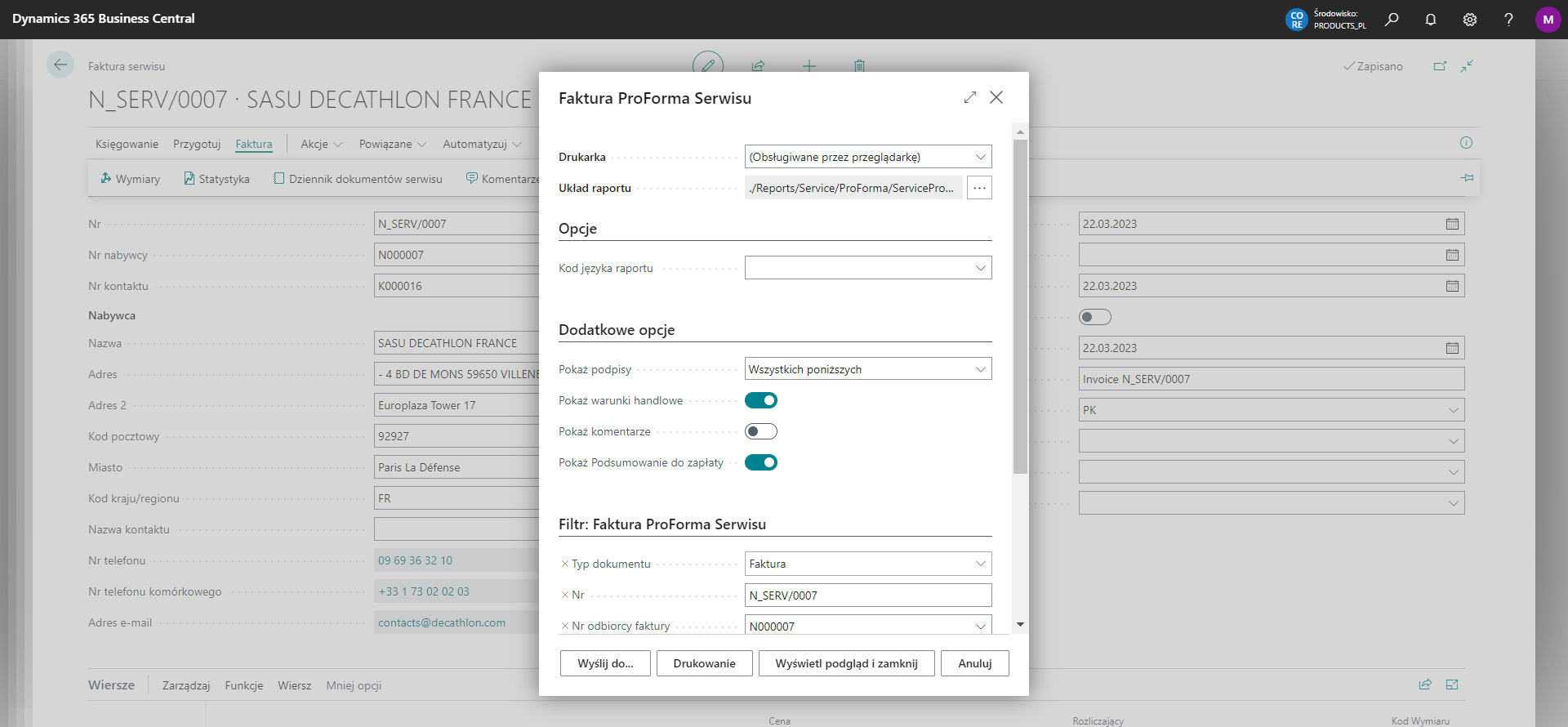Go back using the back arrow icon

[60, 65]
